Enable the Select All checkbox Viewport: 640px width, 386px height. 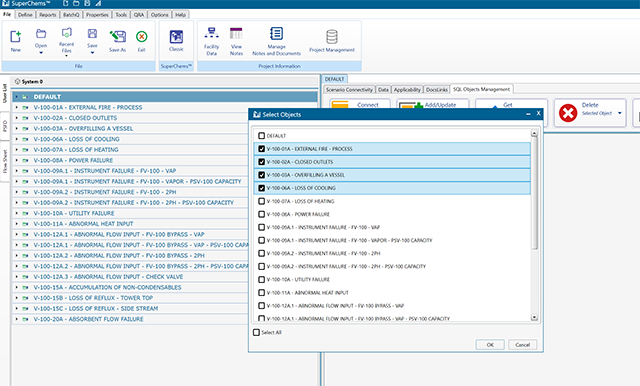[x=256, y=332]
